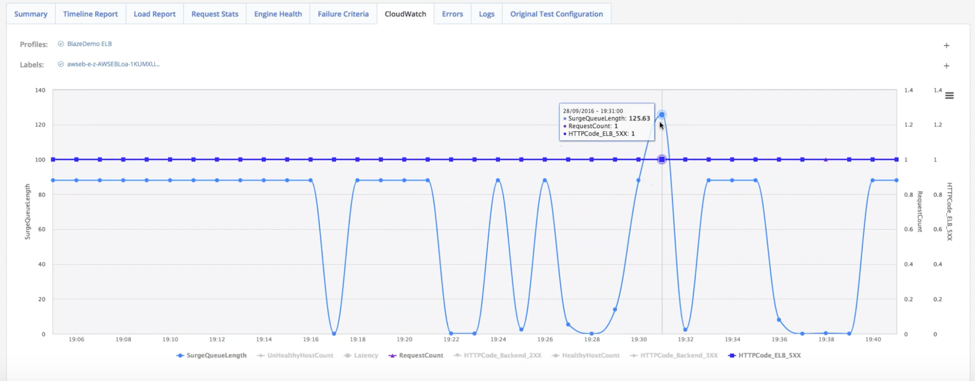Click the SurgeQueueLength point at 19:29
975x381 pixels.
pos(615,310)
